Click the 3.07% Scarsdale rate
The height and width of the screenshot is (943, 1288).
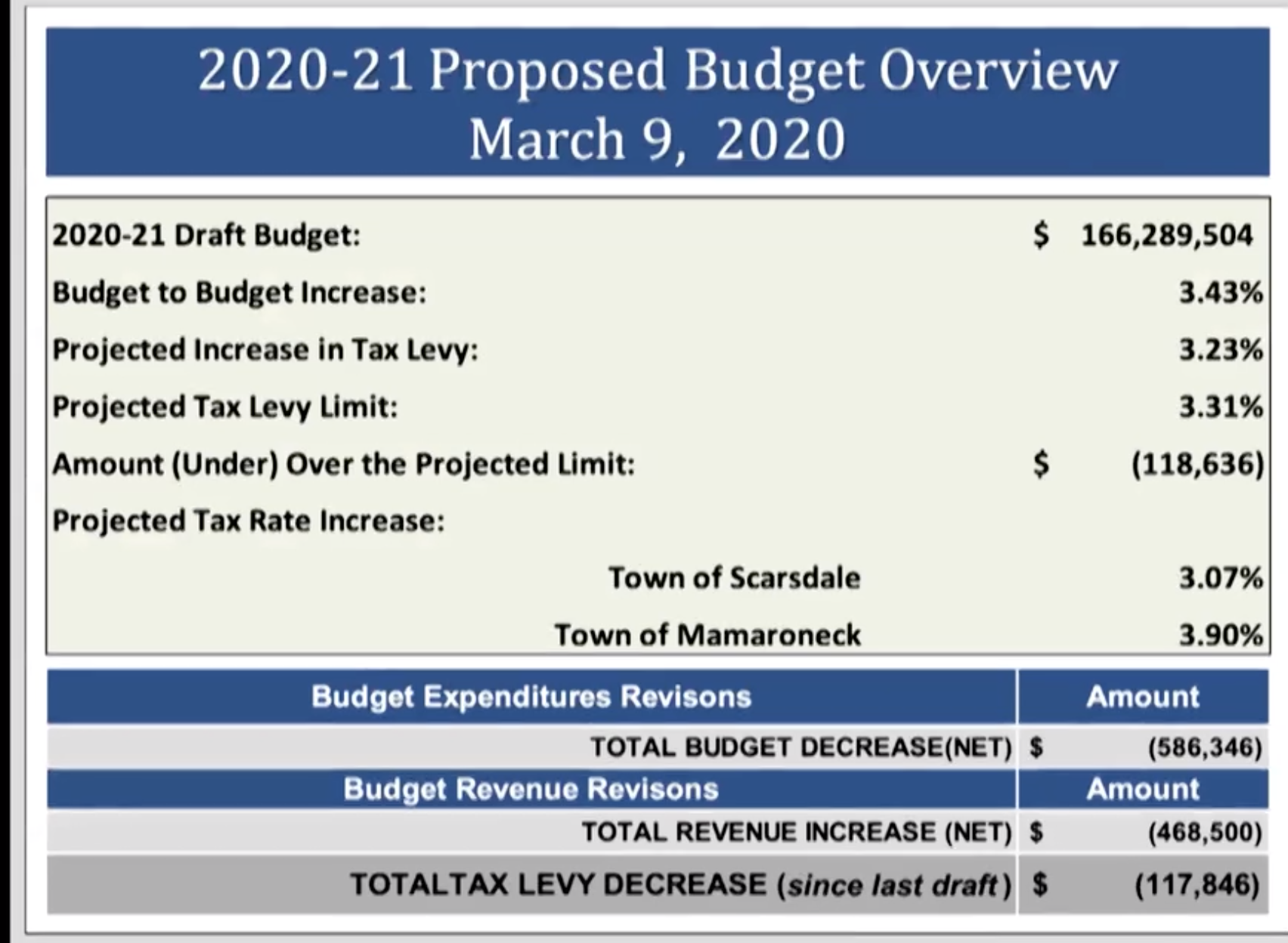pos(1221,578)
